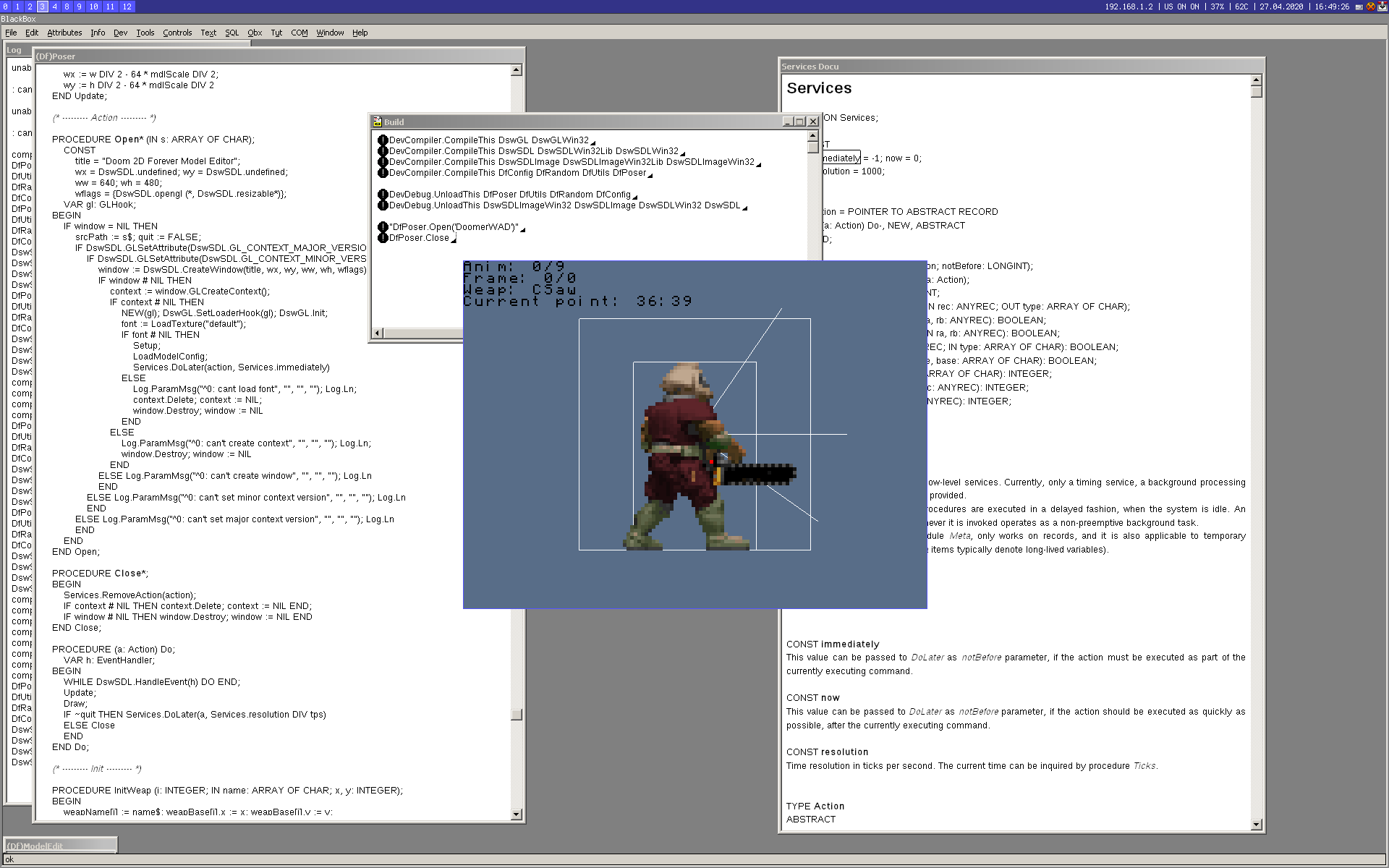Click (Df)Poser scrollbar down arrow
This screenshot has height=868, width=1389.
tap(517, 814)
